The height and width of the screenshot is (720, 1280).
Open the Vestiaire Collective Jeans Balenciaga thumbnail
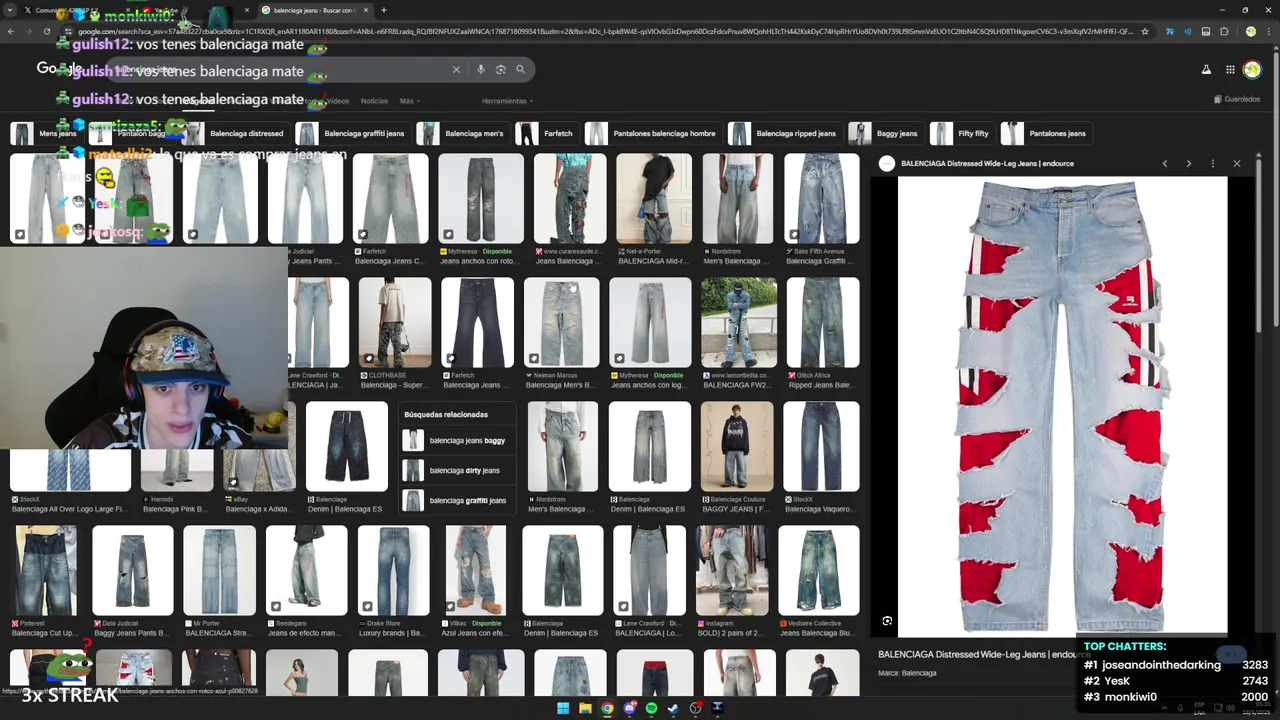pos(818,570)
